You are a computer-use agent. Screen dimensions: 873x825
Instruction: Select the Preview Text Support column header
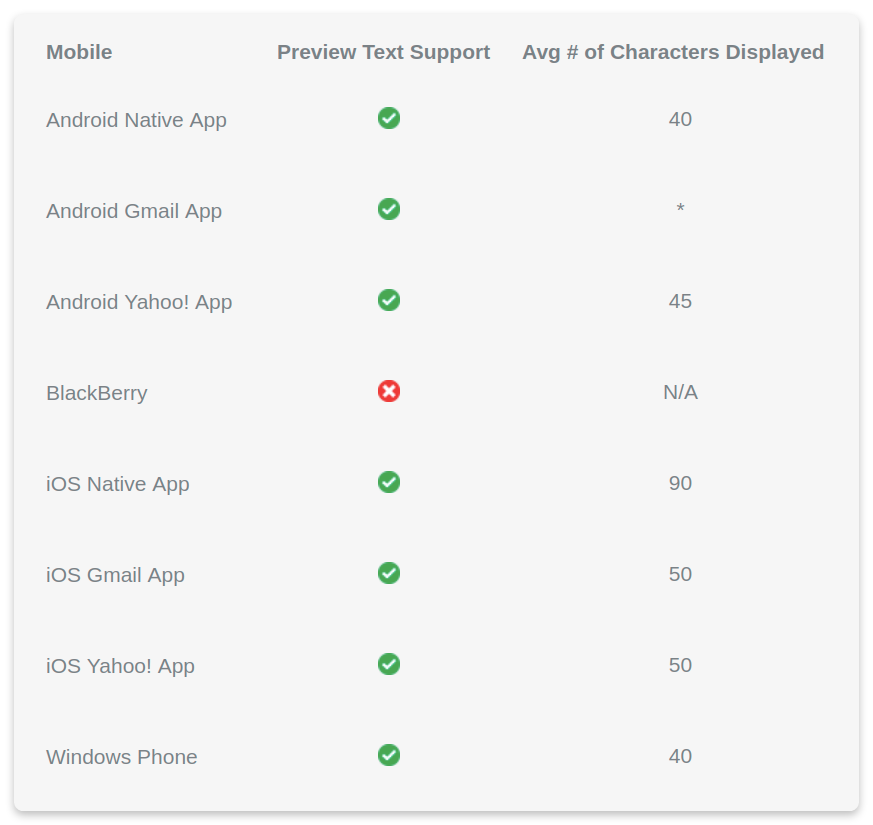[x=384, y=52]
